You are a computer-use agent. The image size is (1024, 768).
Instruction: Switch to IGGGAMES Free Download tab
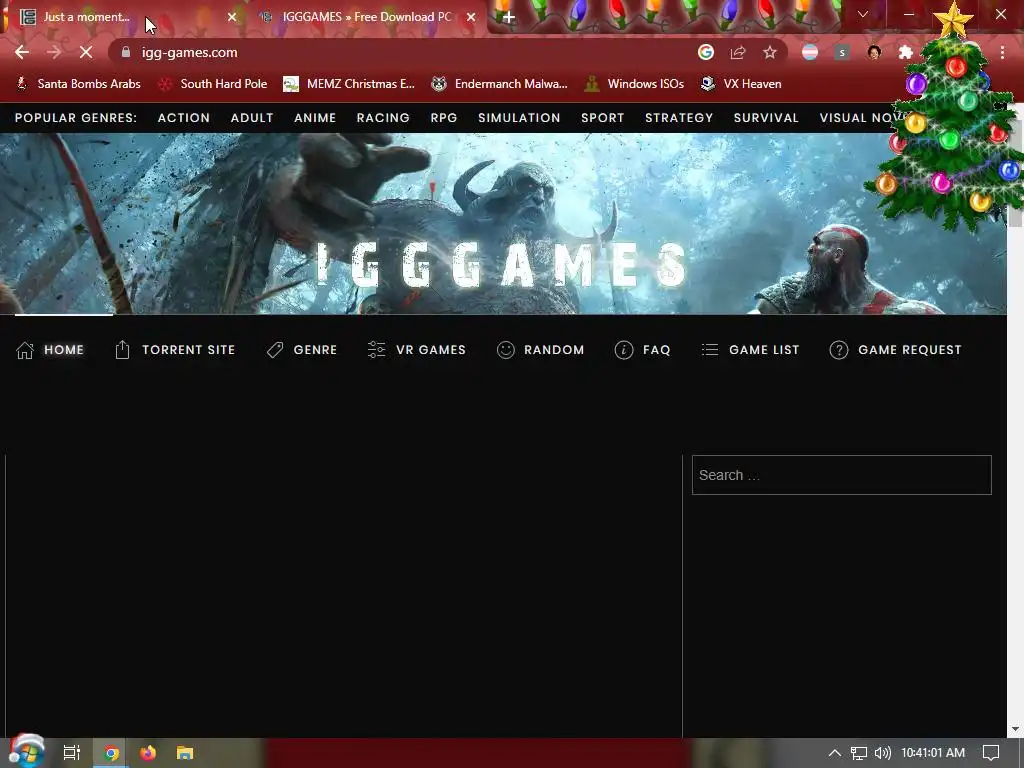pos(366,17)
